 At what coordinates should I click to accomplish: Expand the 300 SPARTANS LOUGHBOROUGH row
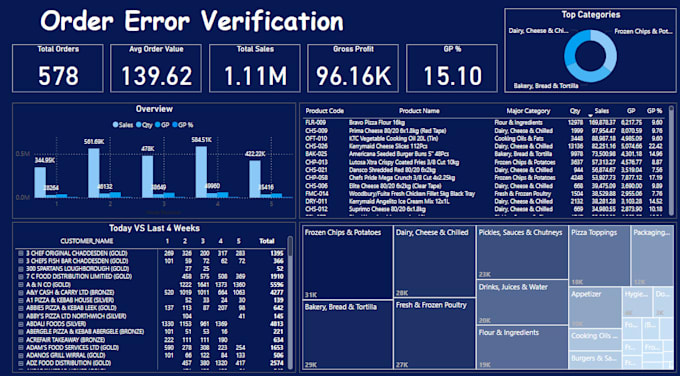[x=20, y=269]
